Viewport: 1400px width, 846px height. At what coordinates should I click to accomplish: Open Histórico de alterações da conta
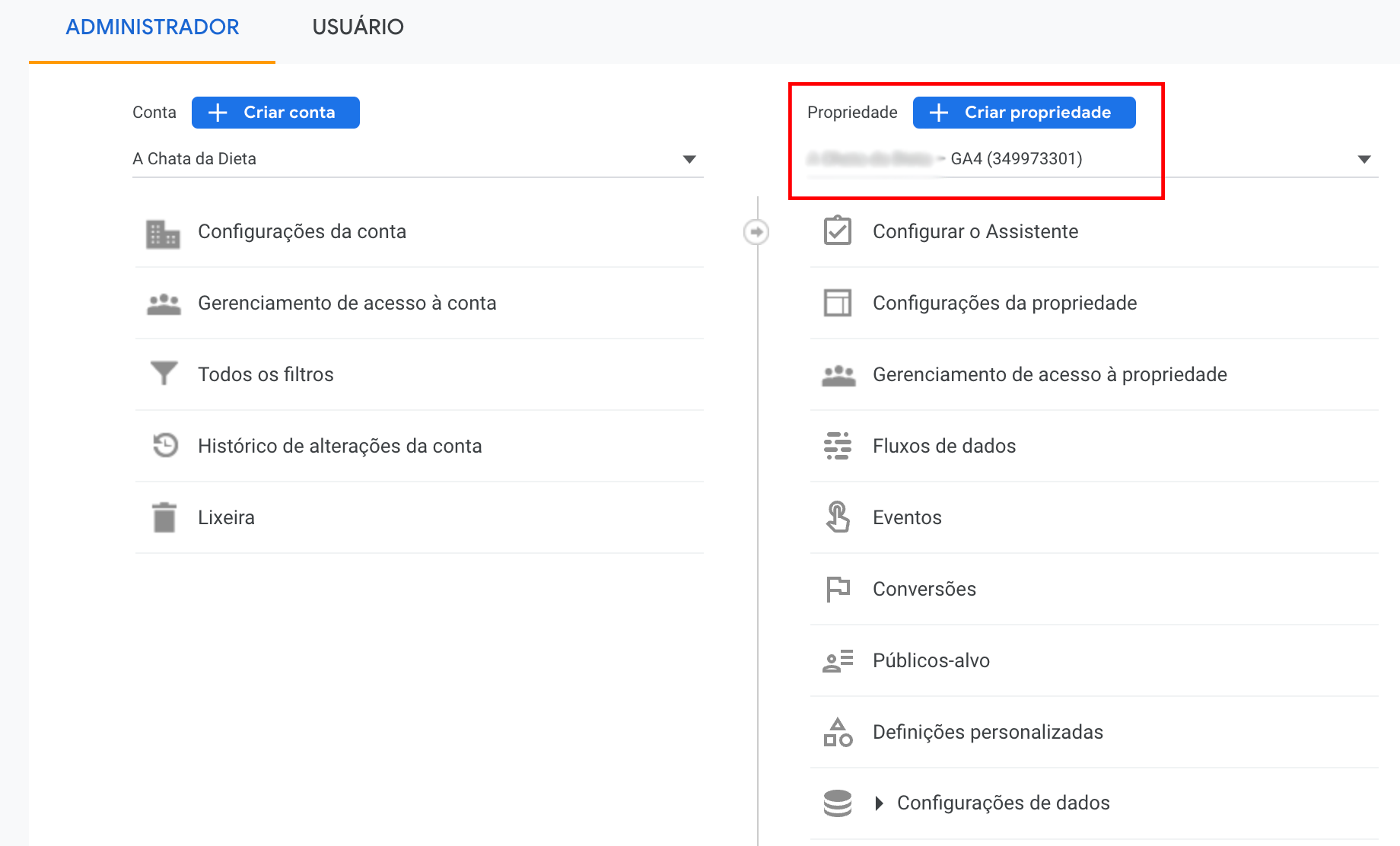[339, 446]
